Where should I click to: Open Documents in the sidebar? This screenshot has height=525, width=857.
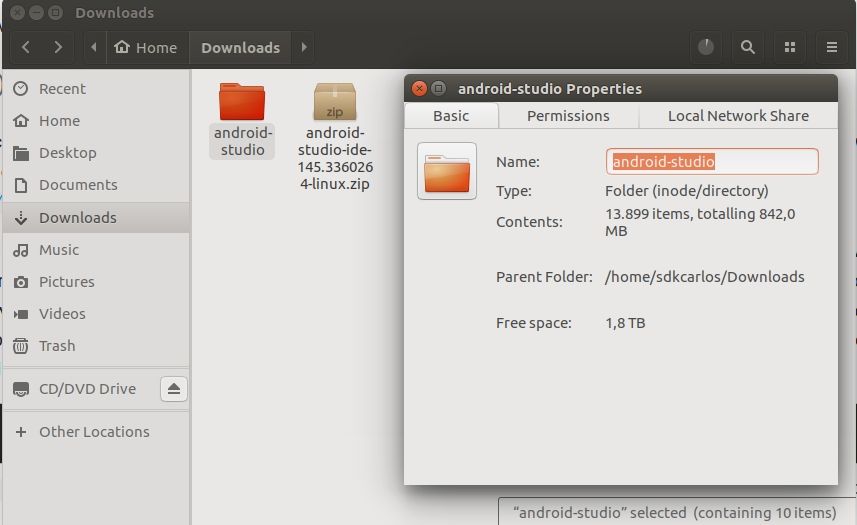pyautogui.click(x=96, y=185)
